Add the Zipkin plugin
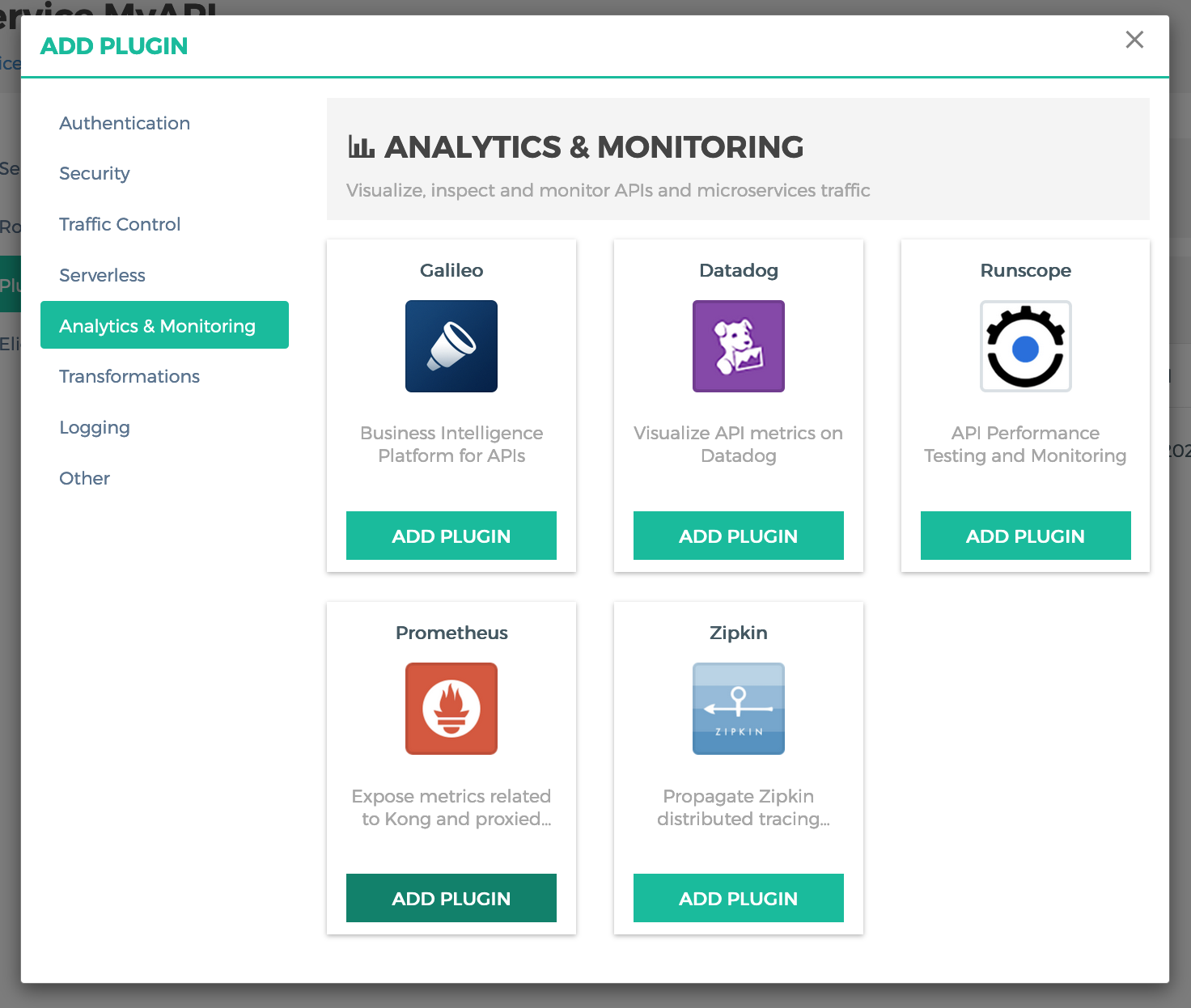Viewport: 1191px width, 1008px height. point(739,898)
